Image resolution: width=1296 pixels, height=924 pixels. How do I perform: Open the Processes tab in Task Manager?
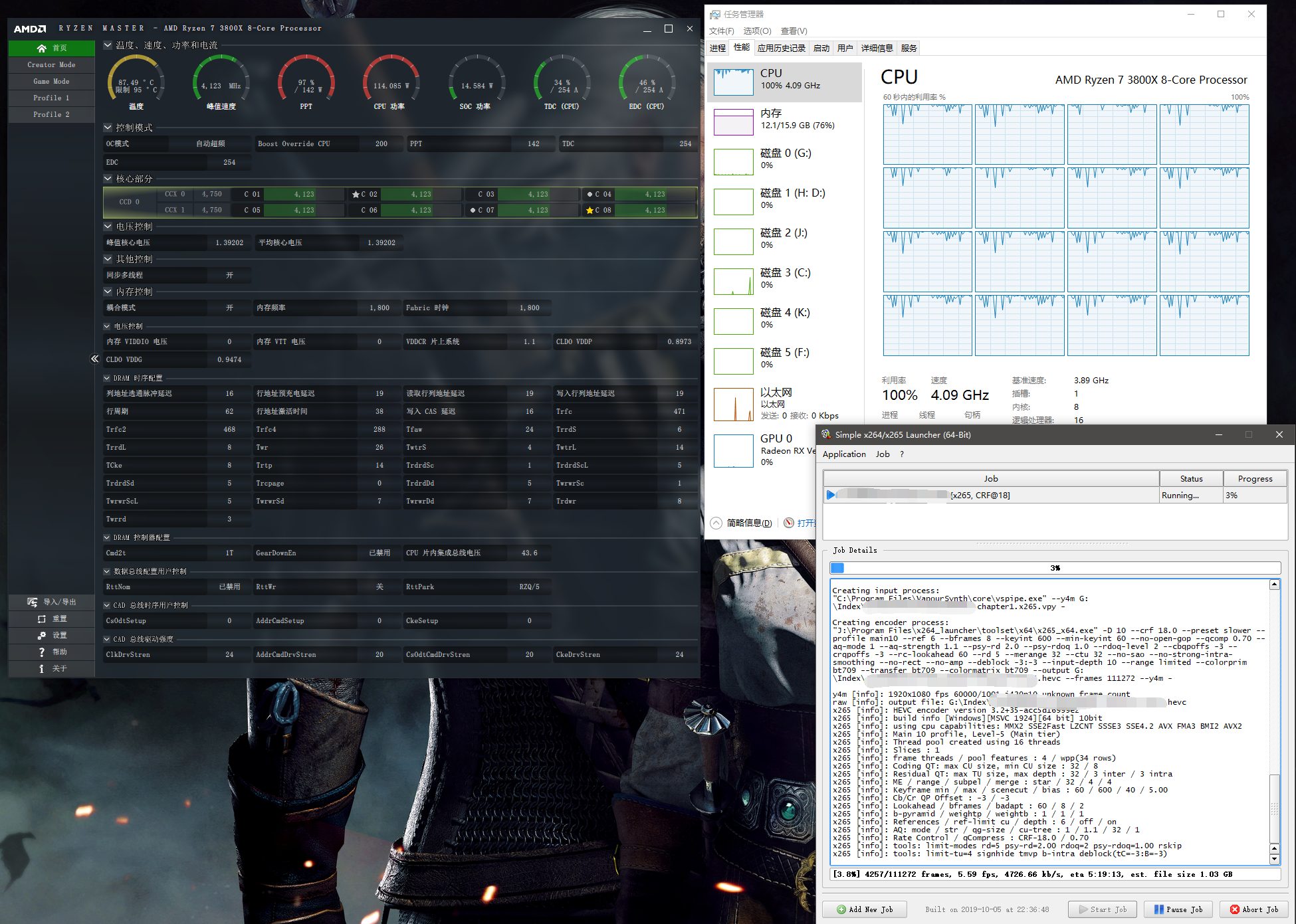pyautogui.click(x=718, y=48)
